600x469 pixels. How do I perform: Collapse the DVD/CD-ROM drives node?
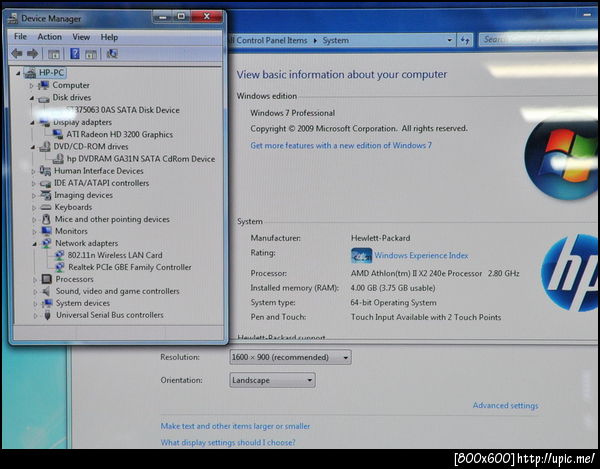[33, 147]
